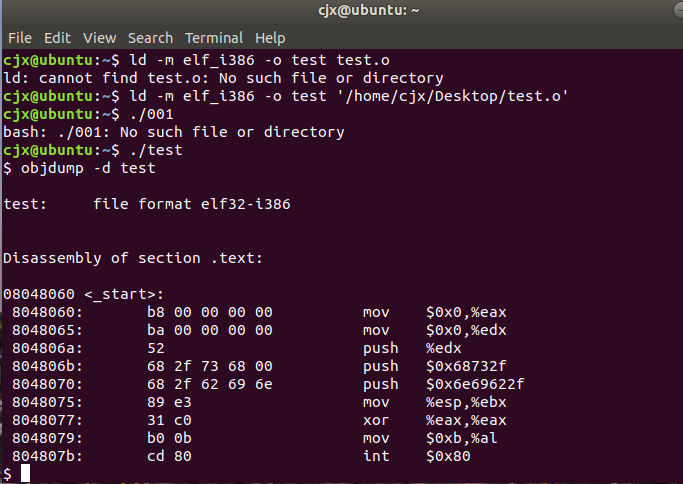Screen dimensions: 683x484
Task: Open the File menu
Action: point(20,38)
